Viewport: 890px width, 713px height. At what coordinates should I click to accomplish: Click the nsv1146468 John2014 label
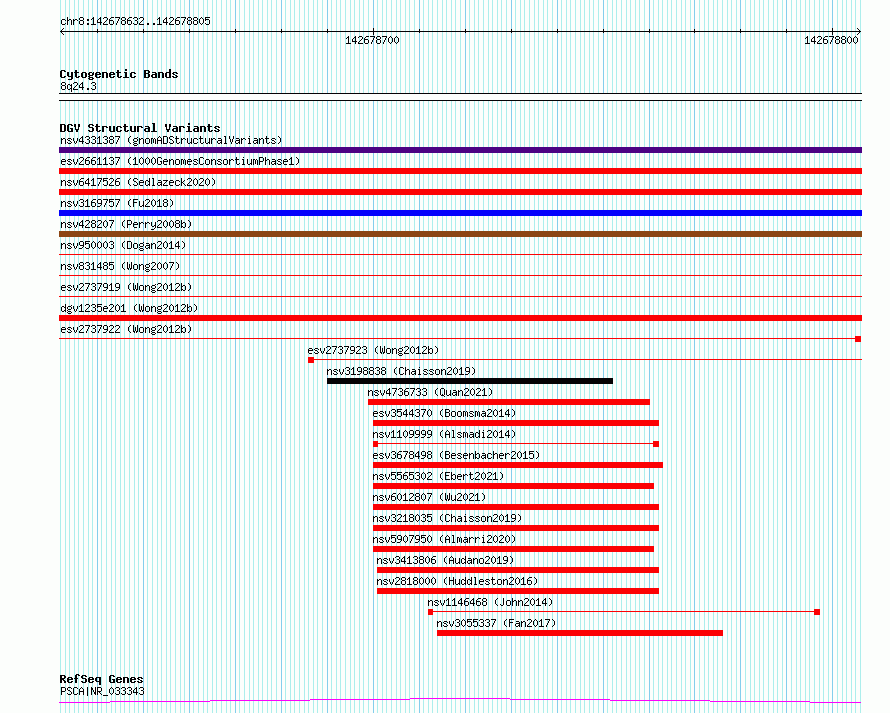tap(490, 602)
